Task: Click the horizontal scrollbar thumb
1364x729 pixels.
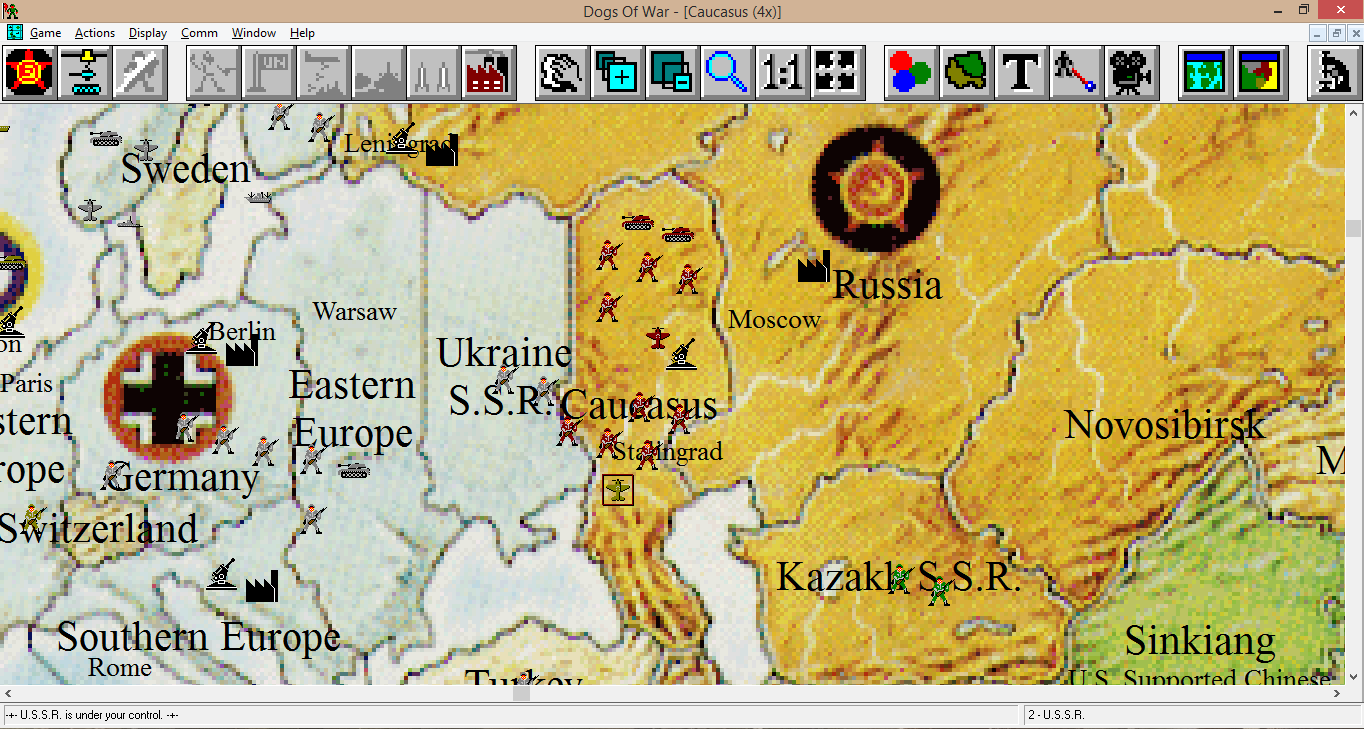Action: tap(521, 693)
